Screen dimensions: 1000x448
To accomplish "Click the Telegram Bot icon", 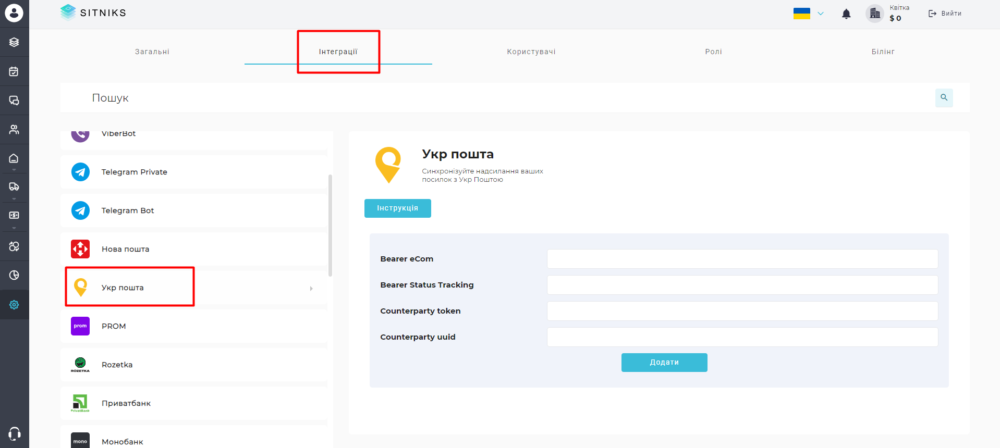I will (x=80, y=210).
